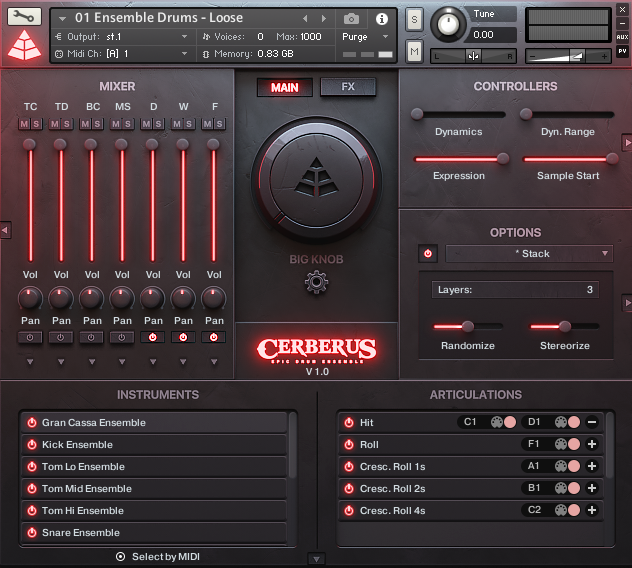Click the header Solo S button

tap(414, 19)
